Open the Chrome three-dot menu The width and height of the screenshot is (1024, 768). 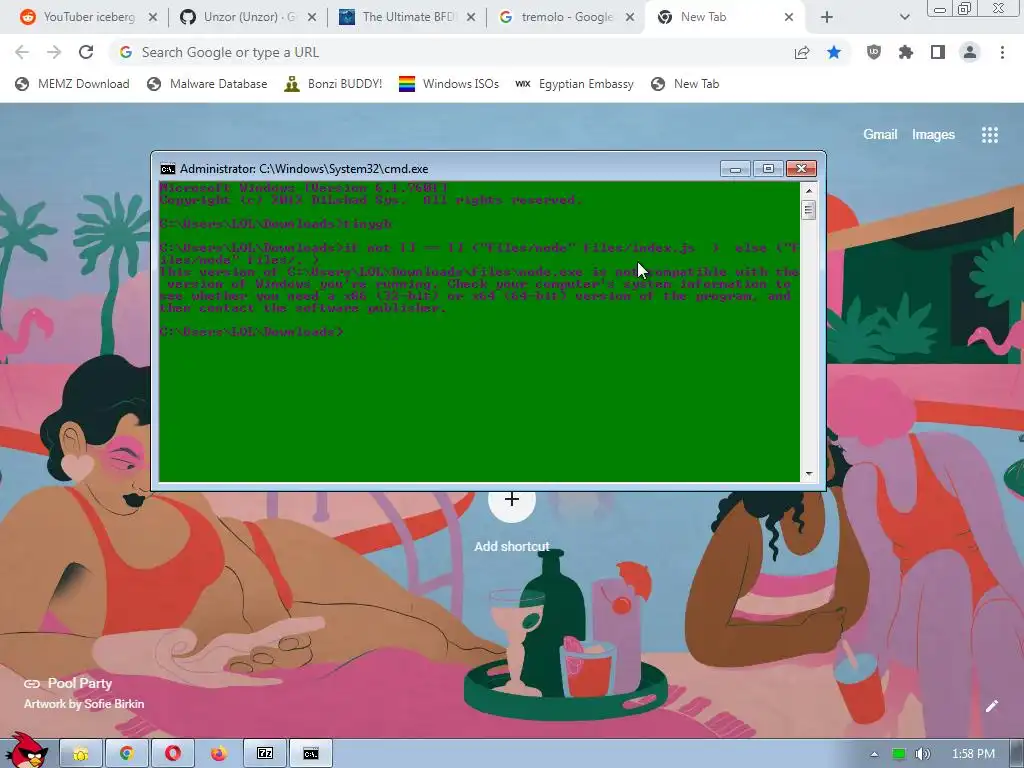1002,52
